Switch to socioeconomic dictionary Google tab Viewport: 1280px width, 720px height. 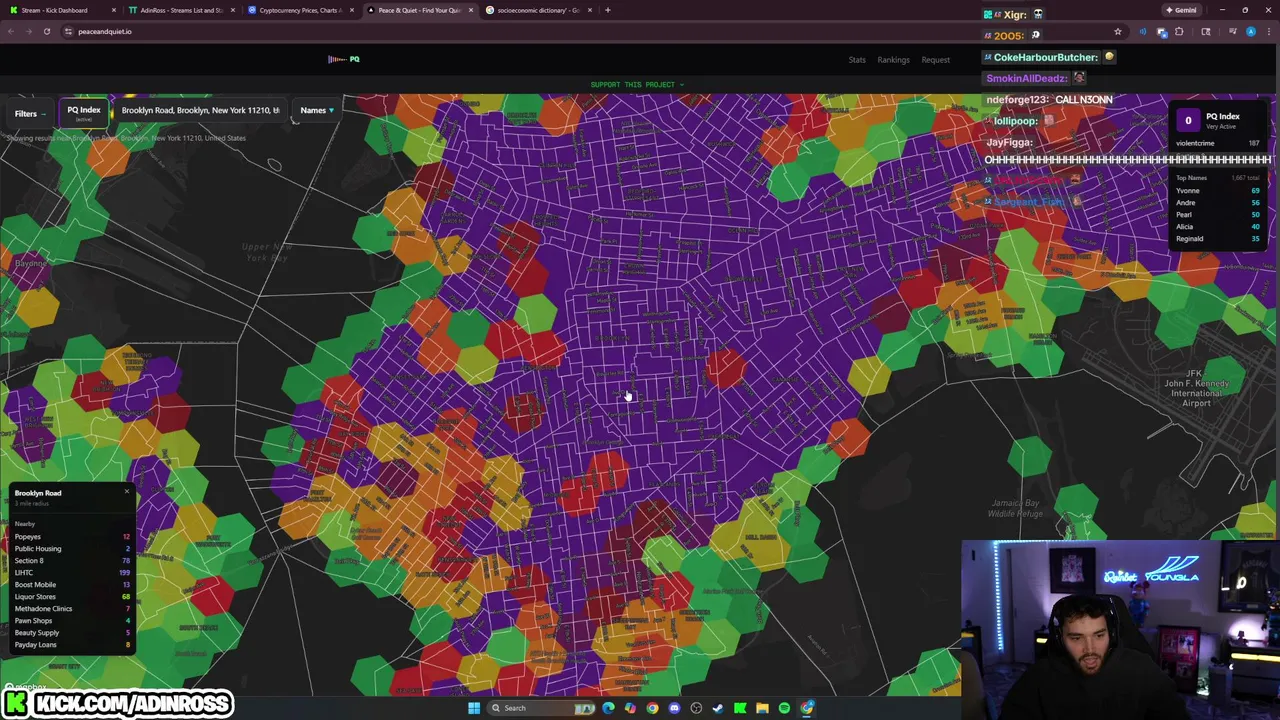[538, 10]
